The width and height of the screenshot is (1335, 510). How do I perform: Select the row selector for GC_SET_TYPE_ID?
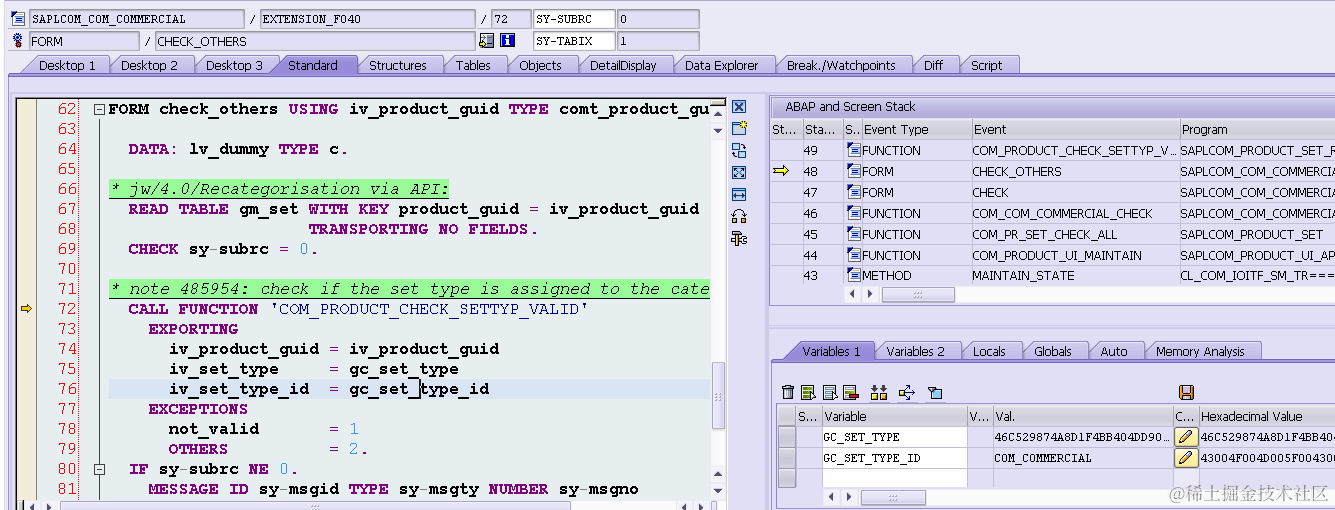(x=787, y=458)
